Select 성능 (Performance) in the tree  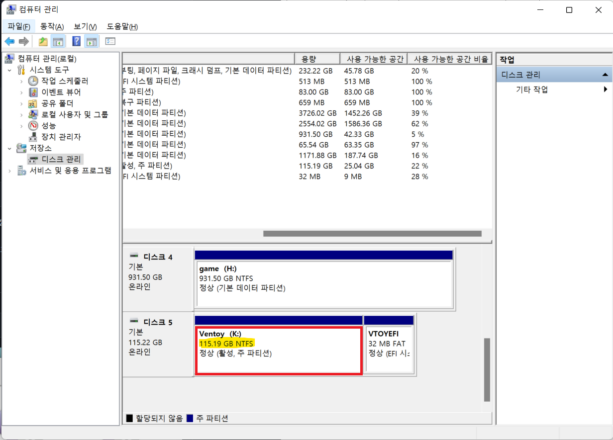(x=48, y=126)
